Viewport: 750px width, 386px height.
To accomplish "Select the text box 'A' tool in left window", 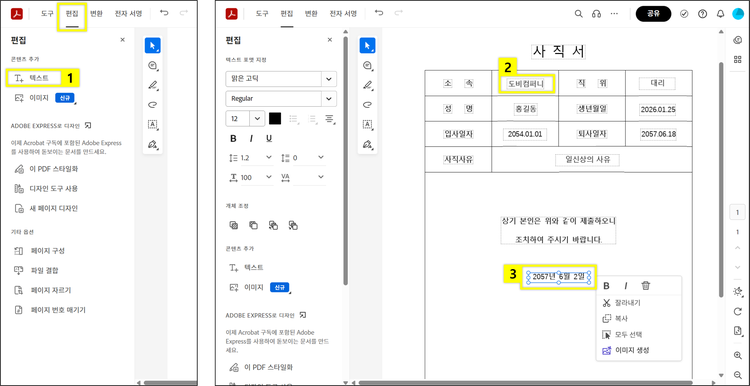I will tap(153, 124).
